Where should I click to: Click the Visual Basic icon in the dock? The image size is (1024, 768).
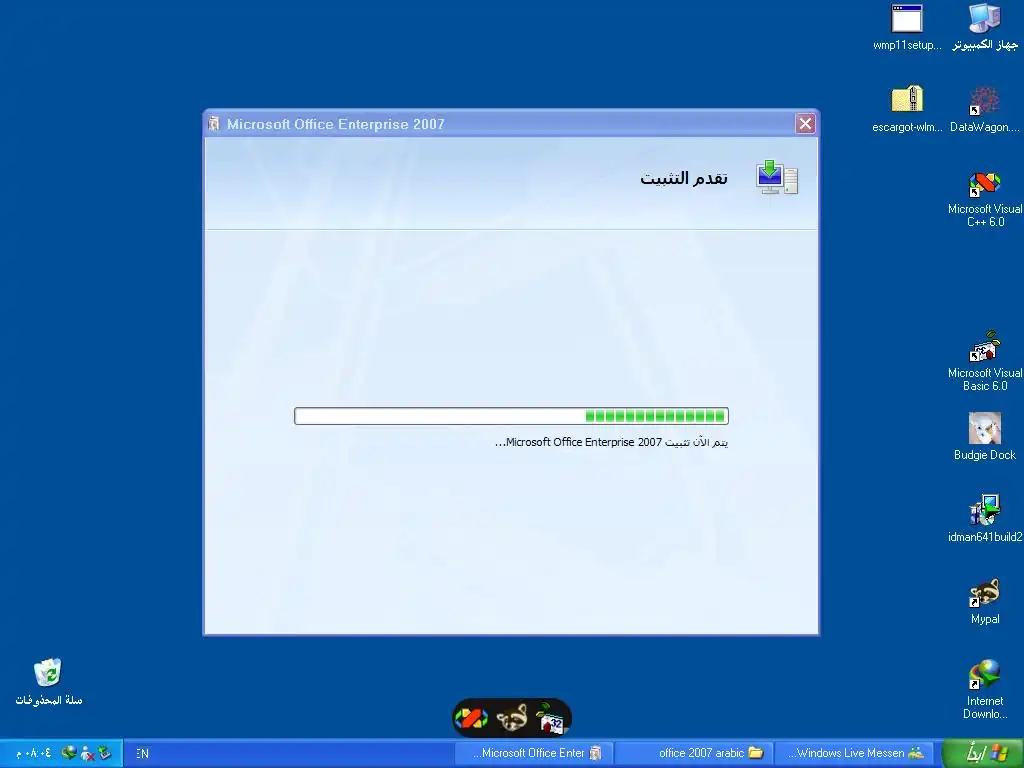coord(551,718)
